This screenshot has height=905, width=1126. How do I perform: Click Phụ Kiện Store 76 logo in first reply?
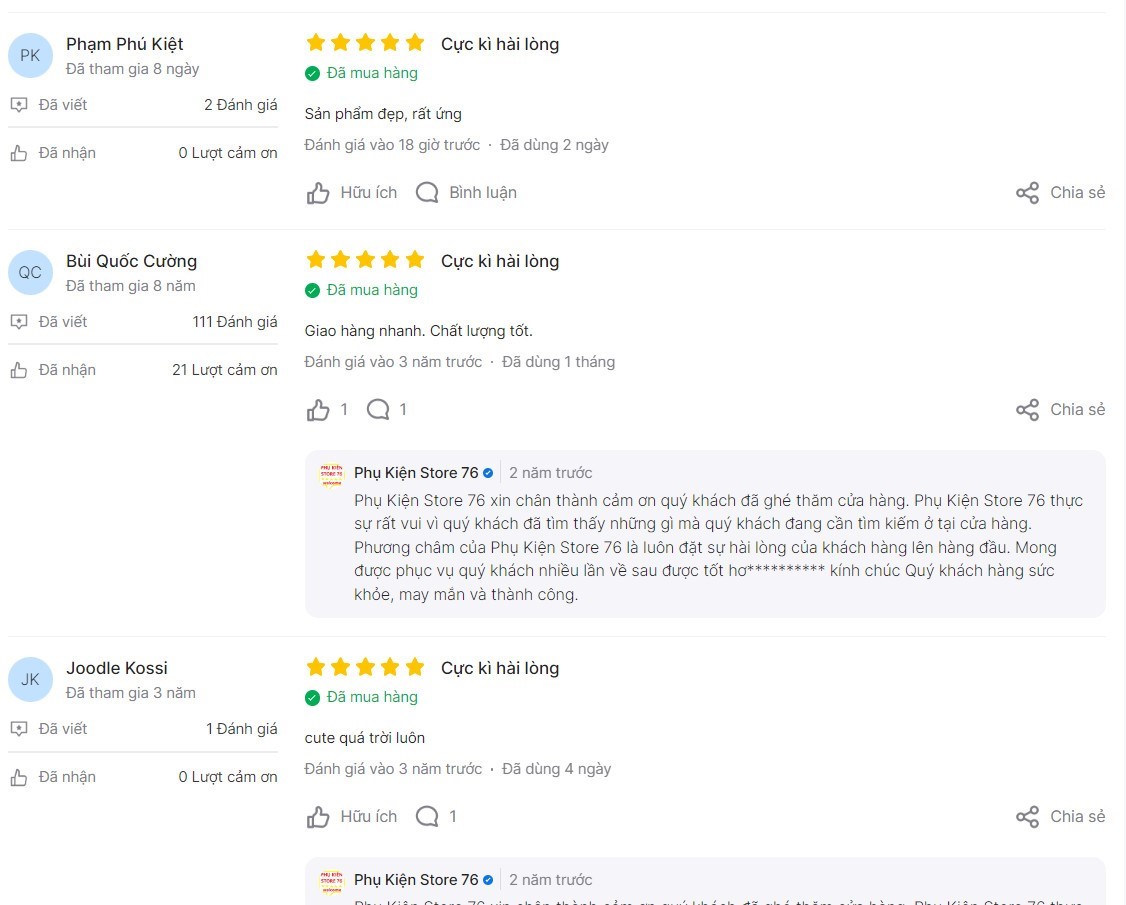click(330, 474)
